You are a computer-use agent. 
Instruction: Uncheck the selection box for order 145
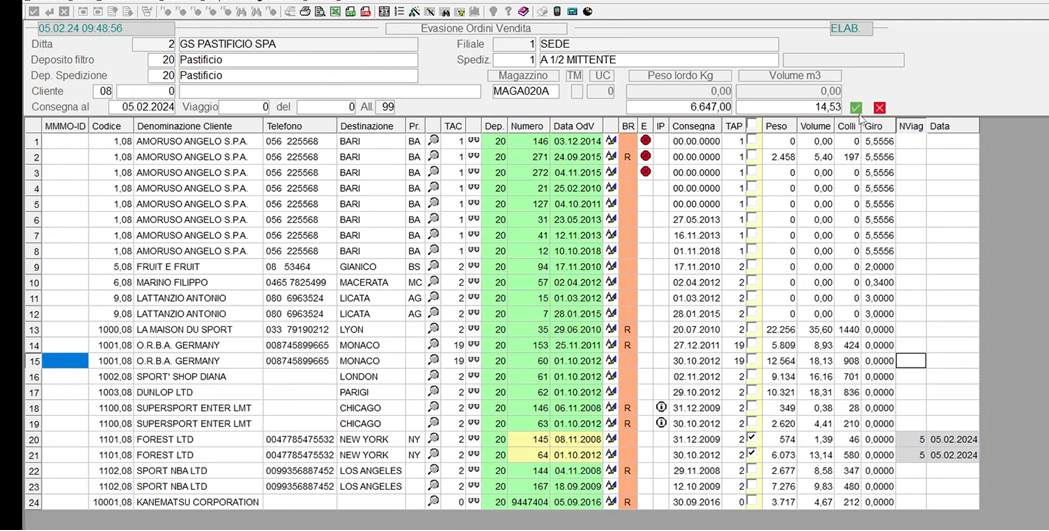[752, 439]
